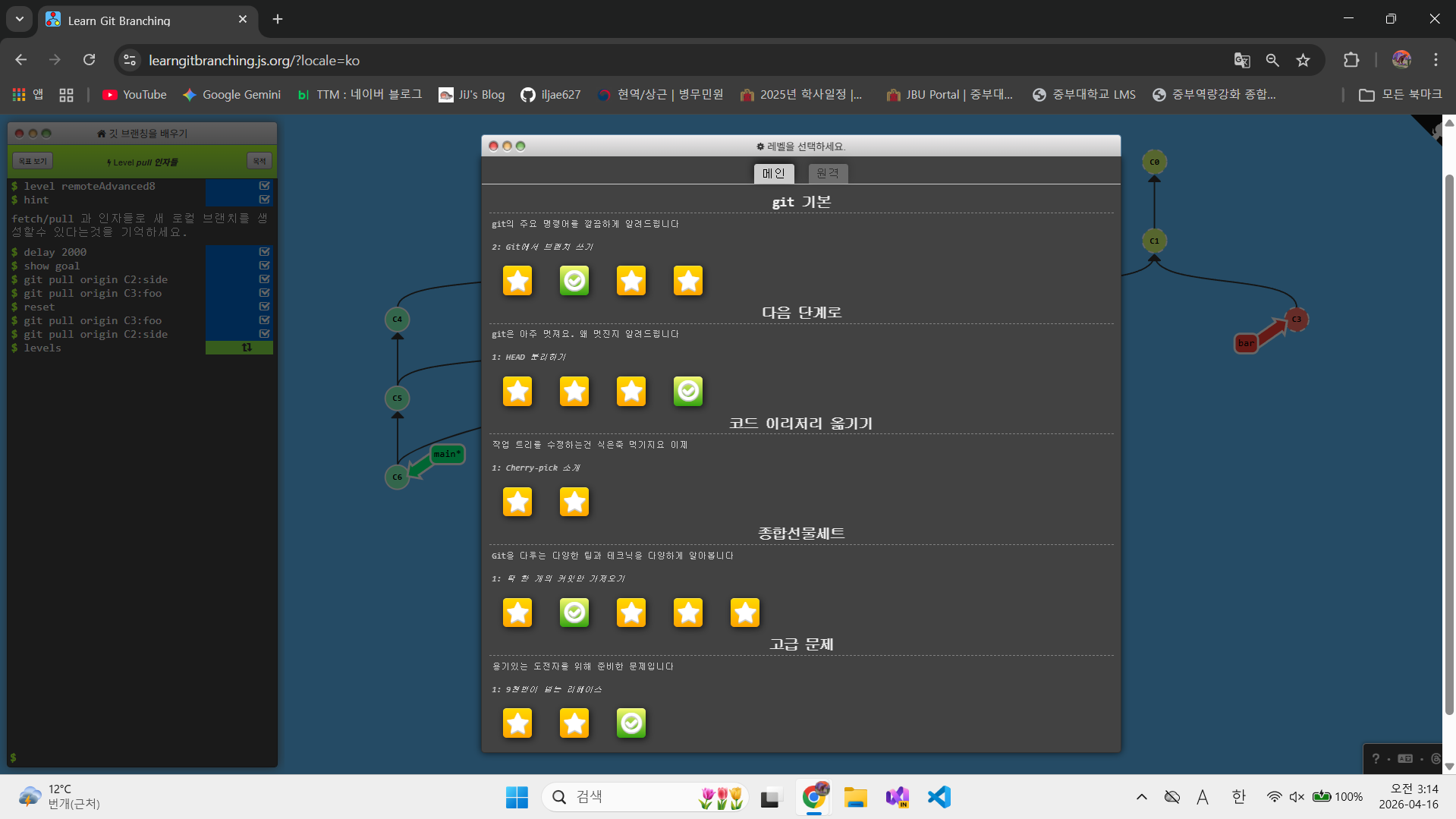Switch to the 원격 tab

(x=827, y=173)
